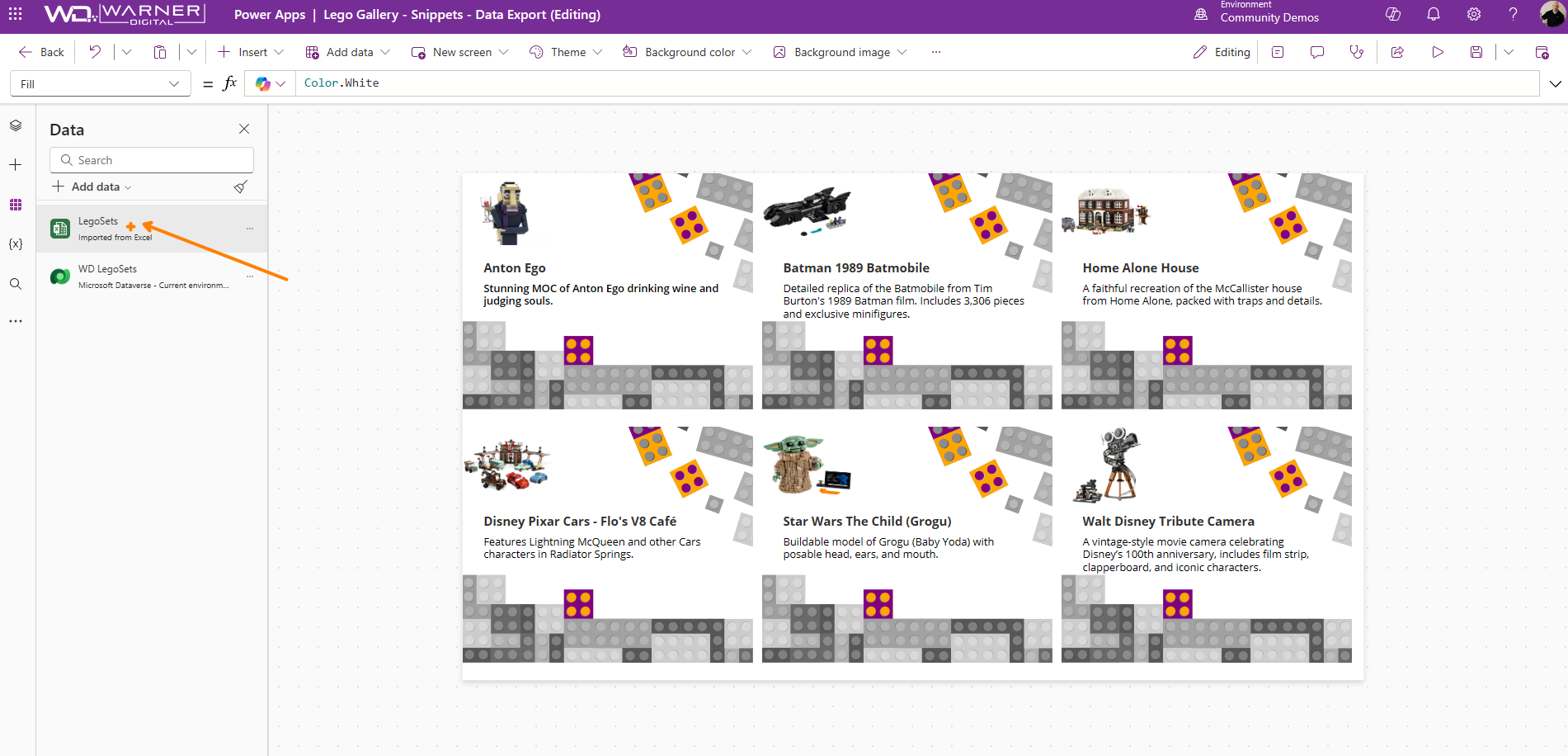
Task: Save the app with the disk icon
Action: tap(1476, 52)
